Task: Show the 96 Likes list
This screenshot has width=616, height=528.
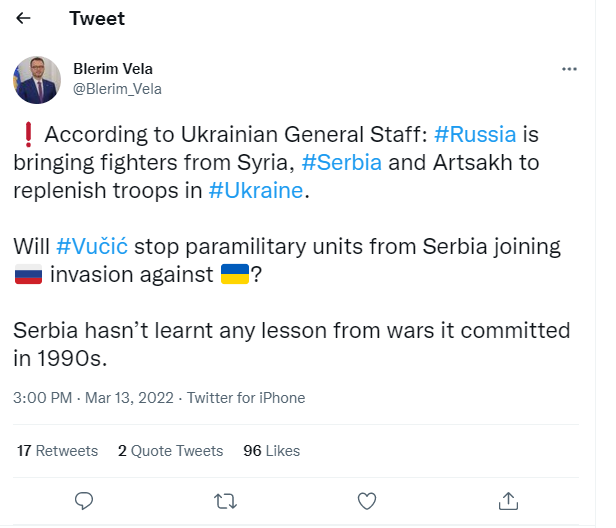Action: [x=272, y=451]
